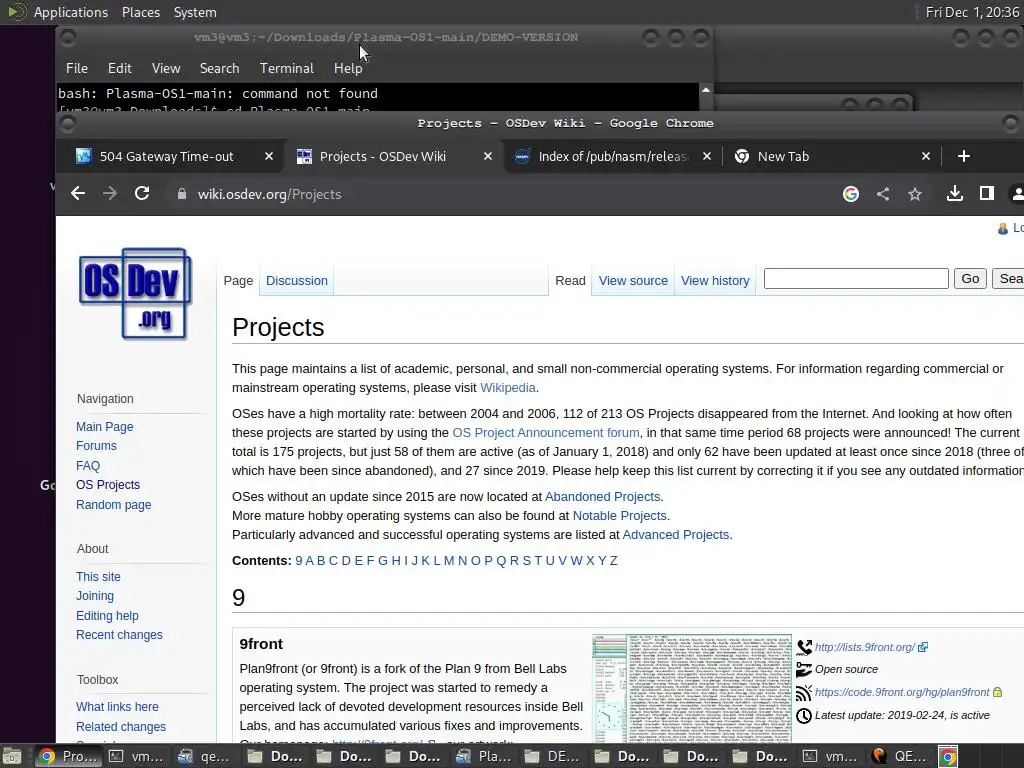Open the terminal's Terminal menu
This screenshot has width=1024, height=768.
[x=287, y=68]
